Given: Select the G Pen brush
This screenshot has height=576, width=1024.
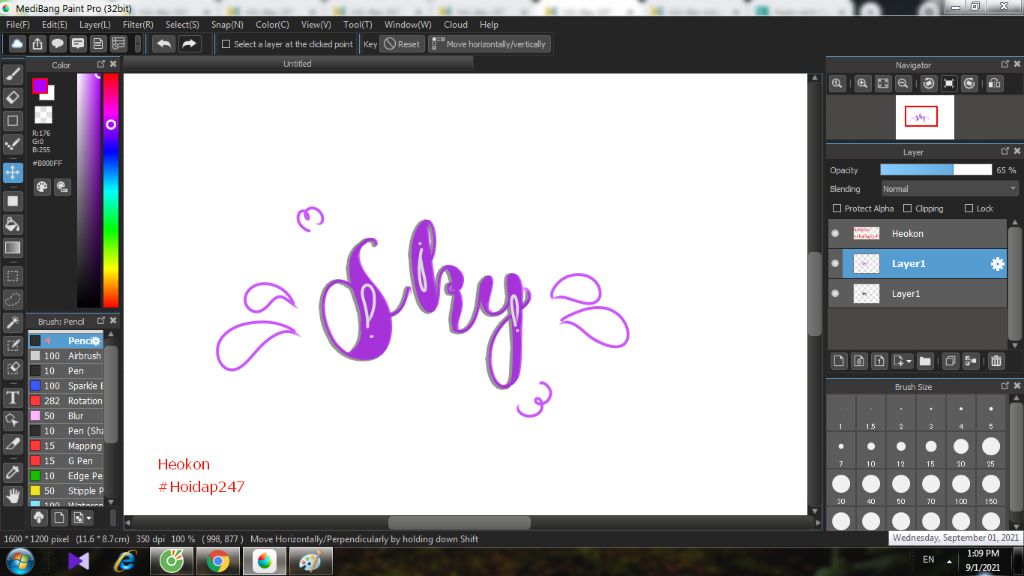Looking at the screenshot, I should [x=66, y=460].
